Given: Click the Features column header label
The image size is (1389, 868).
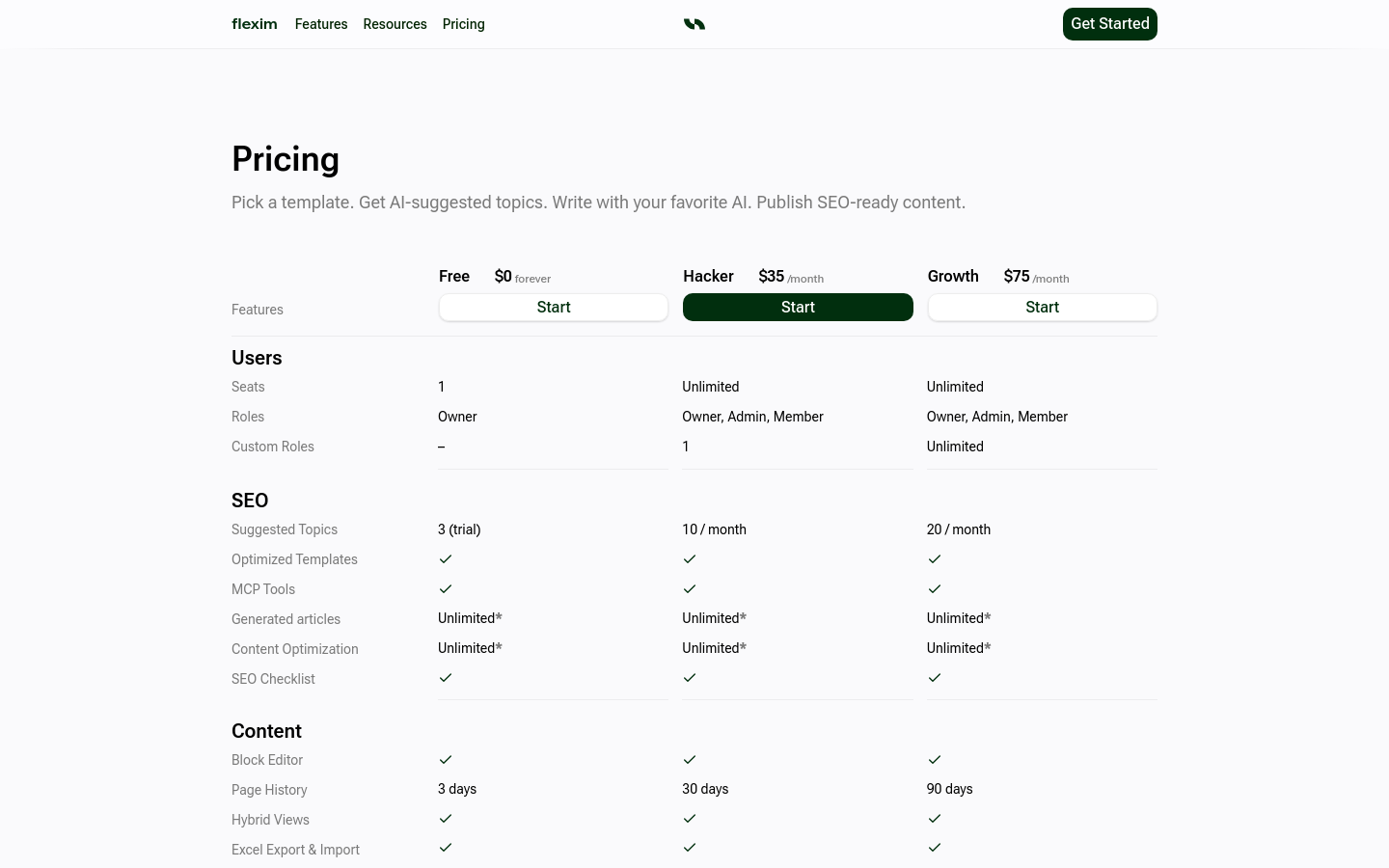Looking at the screenshot, I should click(x=258, y=310).
